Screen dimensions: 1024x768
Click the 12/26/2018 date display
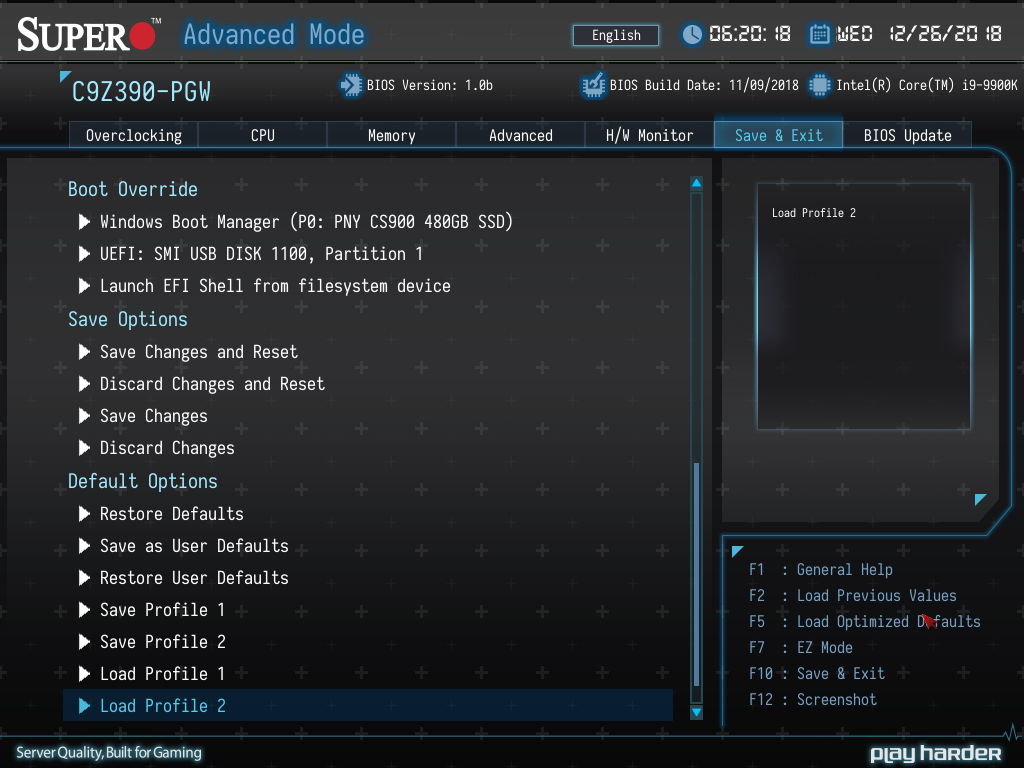click(x=945, y=34)
